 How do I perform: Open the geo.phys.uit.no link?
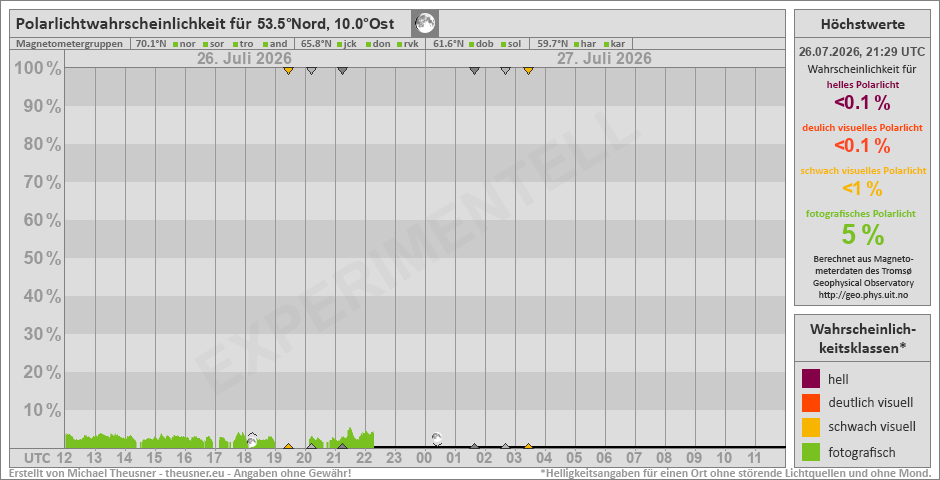click(855, 294)
